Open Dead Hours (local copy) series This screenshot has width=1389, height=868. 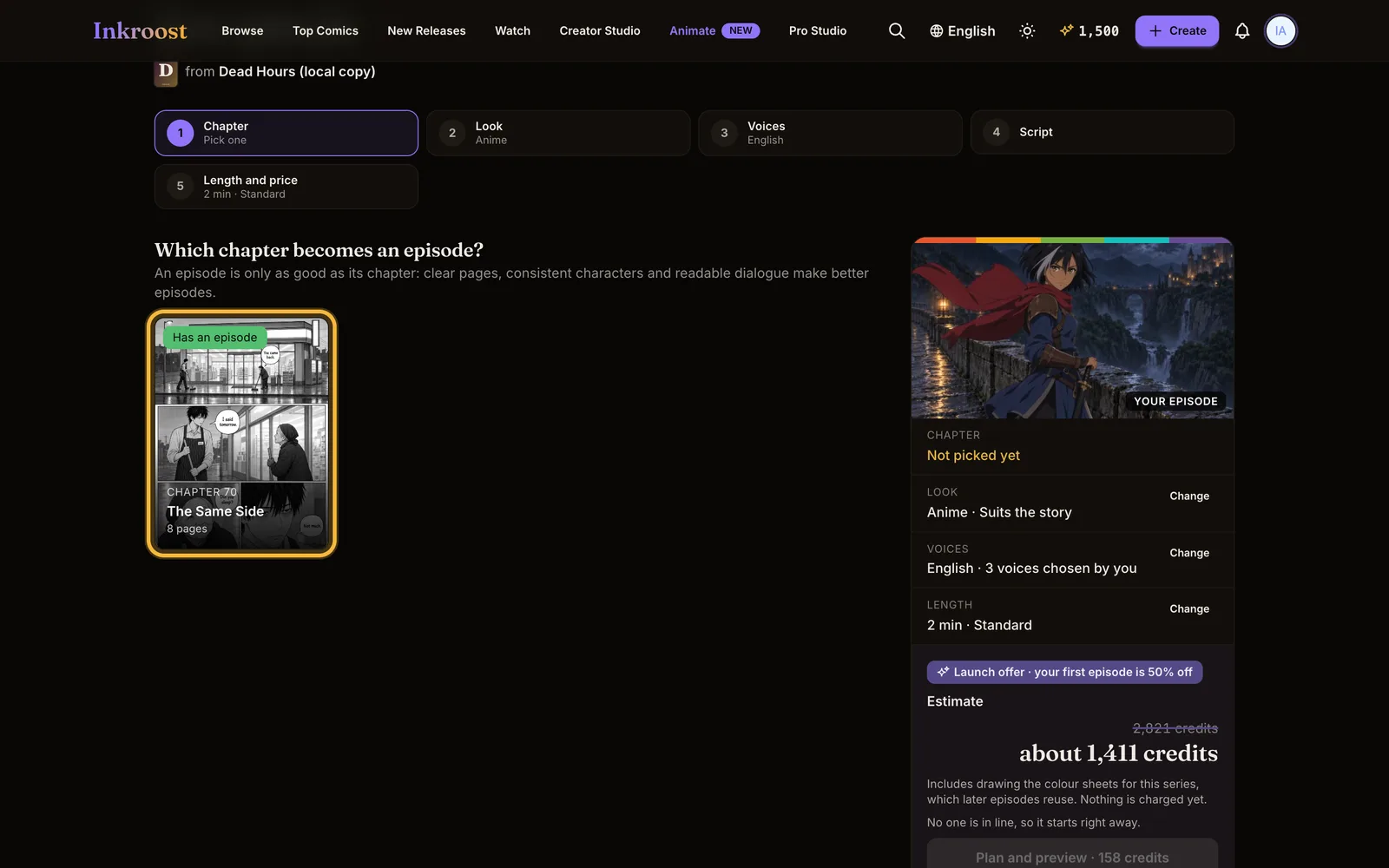pyautogui.click(x=297, y=72)
